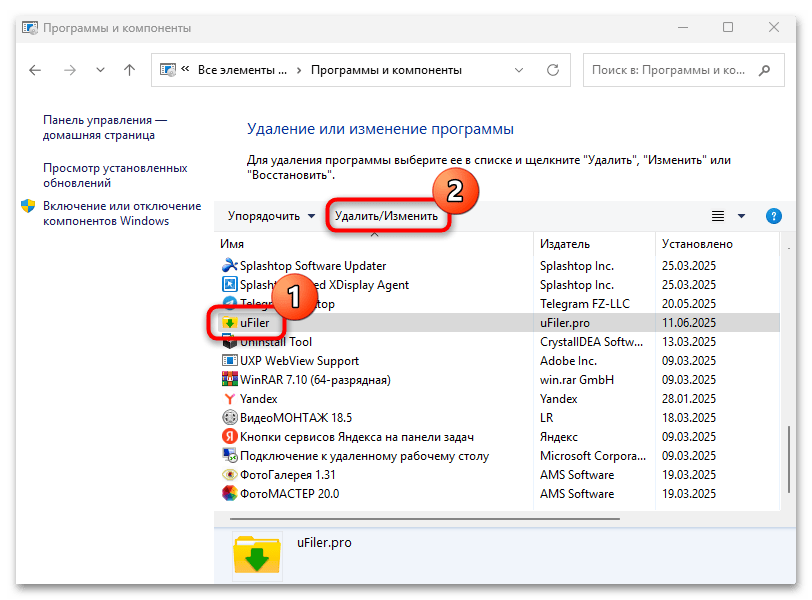The image size is (812, 600).
Task: Click install date 28.01.2025
Action: point(688,399)
